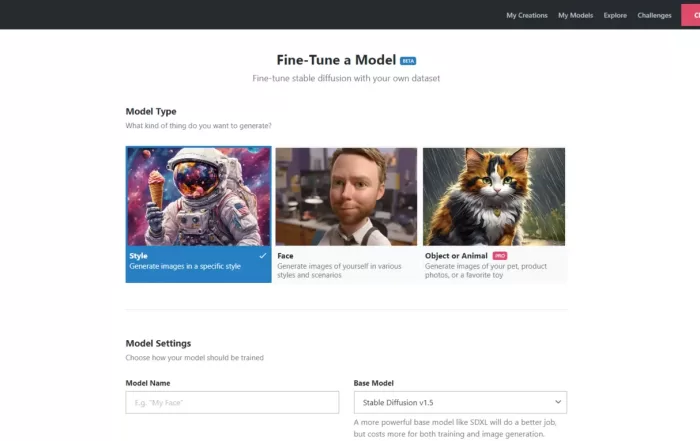Visit the Challenges page
700x441 pixels.
pyautogui.click(x=654, y=15)
